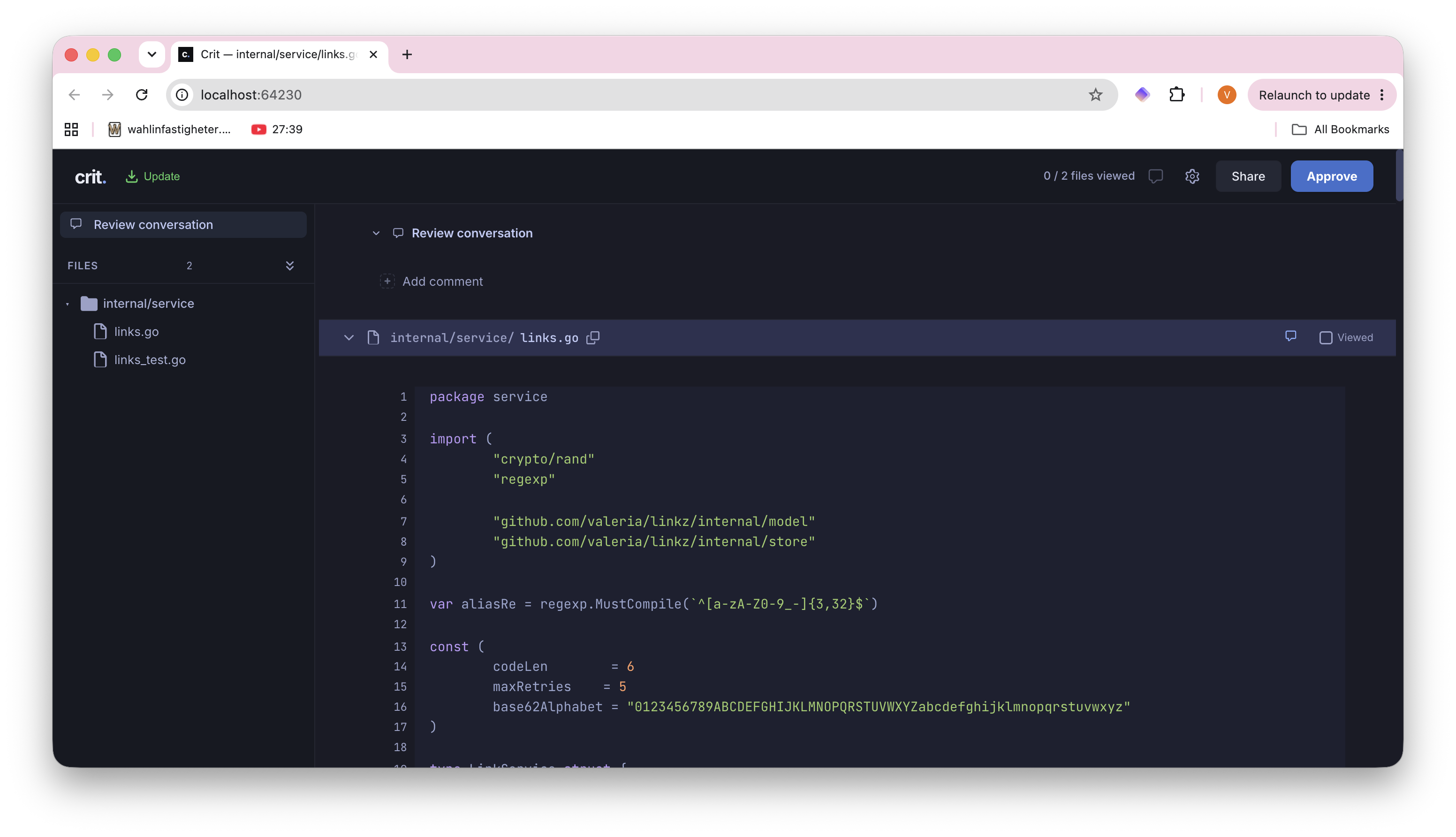Open wahlinfastigheter bookmark
The image size is (1456, 837).
tap(169, 129)
